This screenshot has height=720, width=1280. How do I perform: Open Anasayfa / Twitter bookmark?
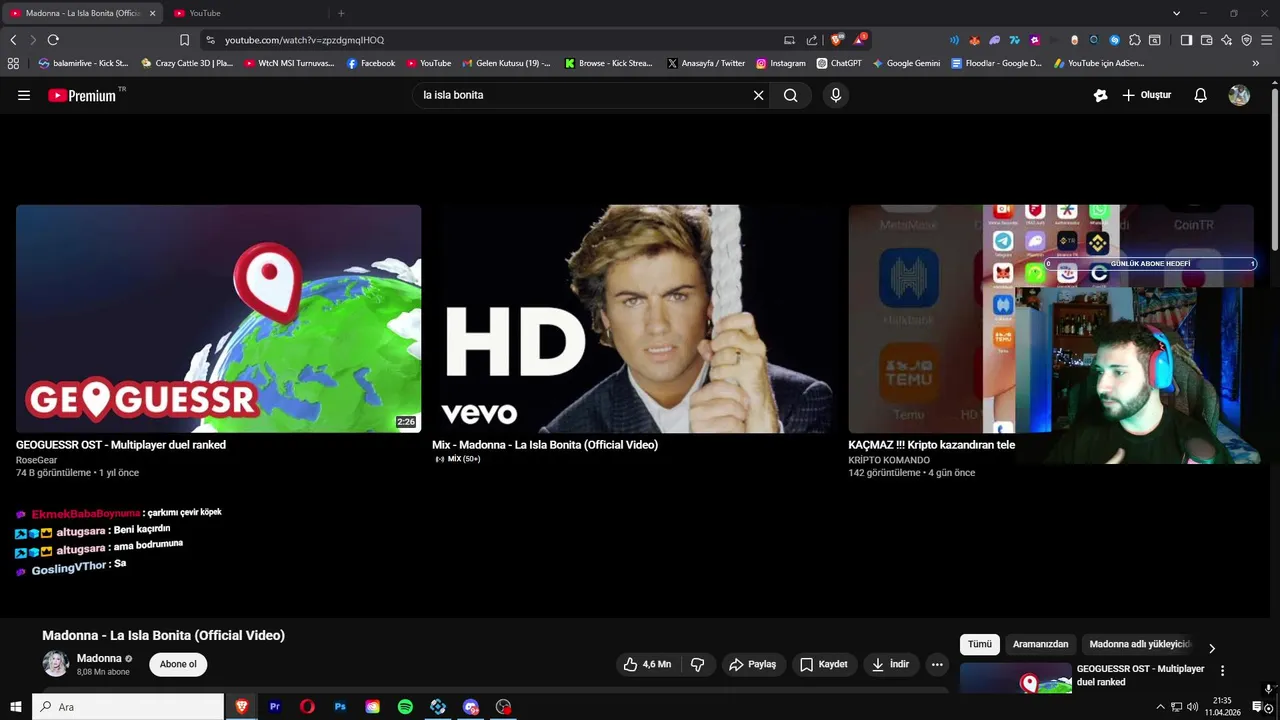706,63
